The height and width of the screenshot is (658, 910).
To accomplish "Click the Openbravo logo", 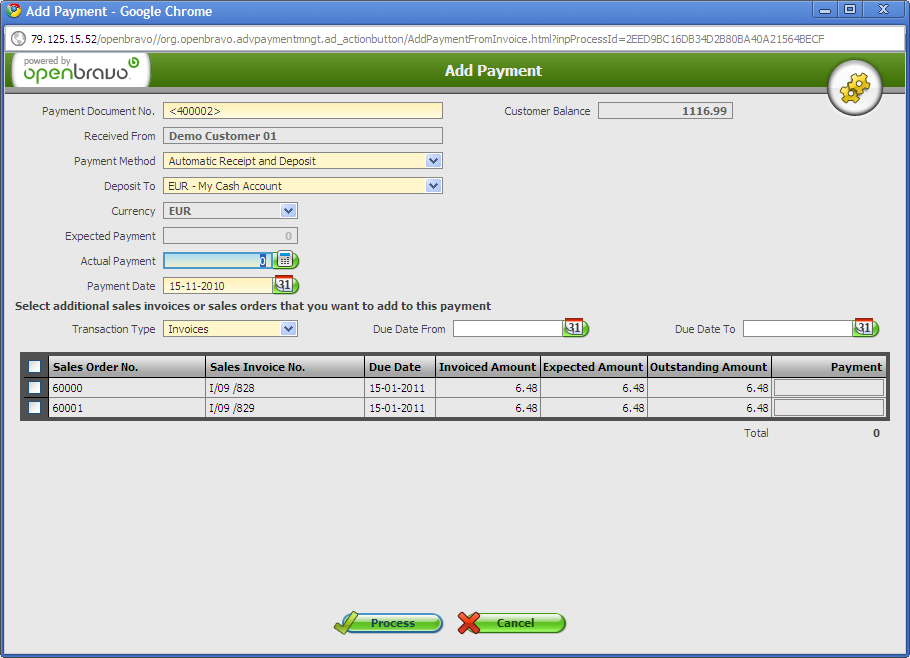I will 80,71.
